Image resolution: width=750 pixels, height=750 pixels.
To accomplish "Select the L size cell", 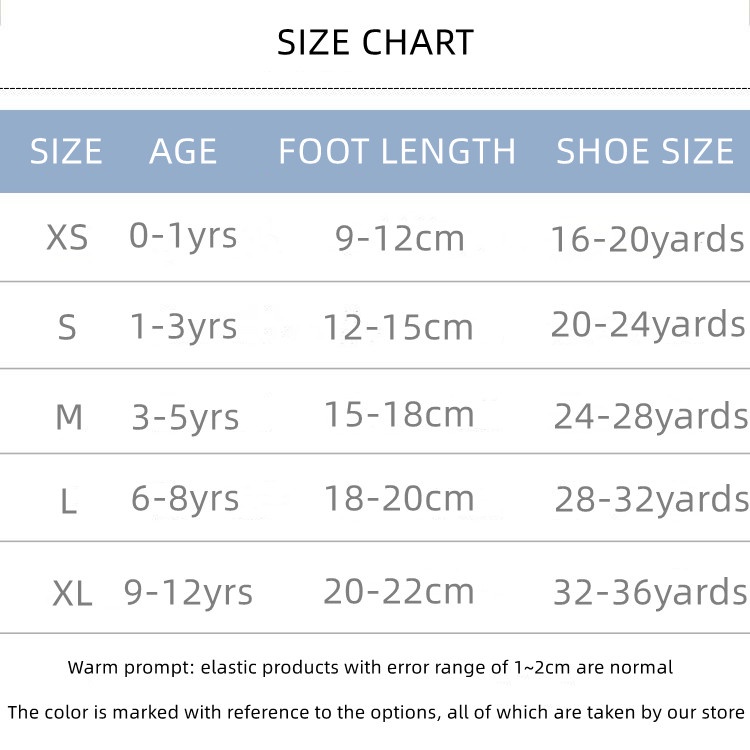I will coord(68,500).
